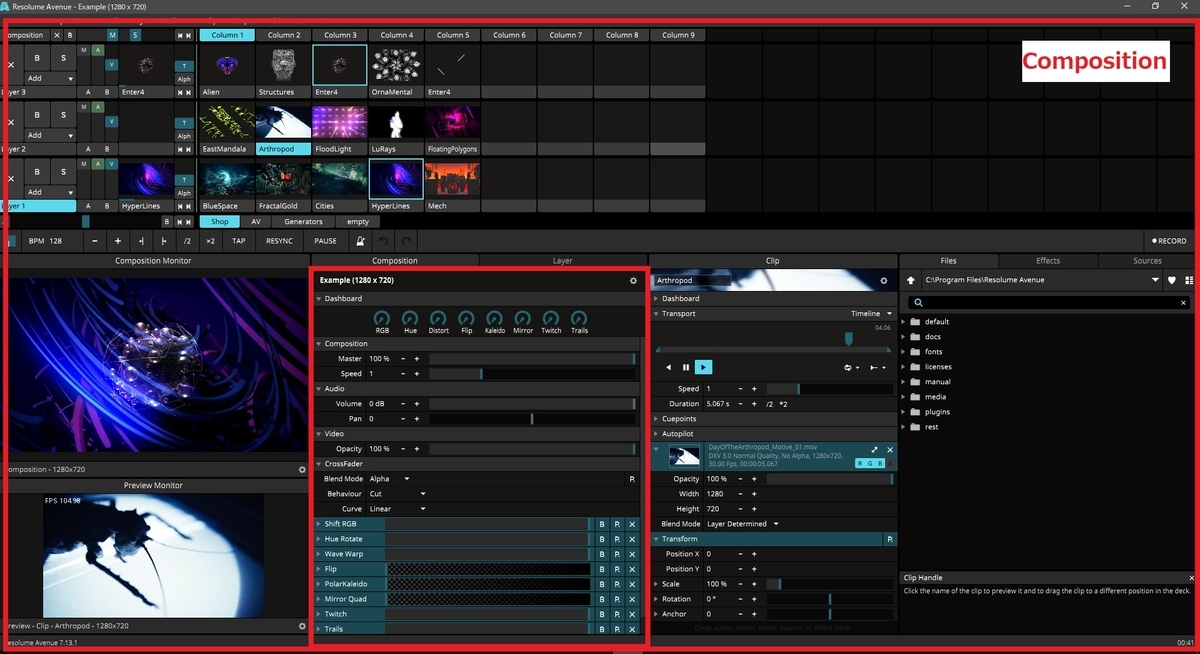Screen dimensions: 1200x654
Task: Open Layer 3 Add blend mode dropdown
Action: pos(50,78)
